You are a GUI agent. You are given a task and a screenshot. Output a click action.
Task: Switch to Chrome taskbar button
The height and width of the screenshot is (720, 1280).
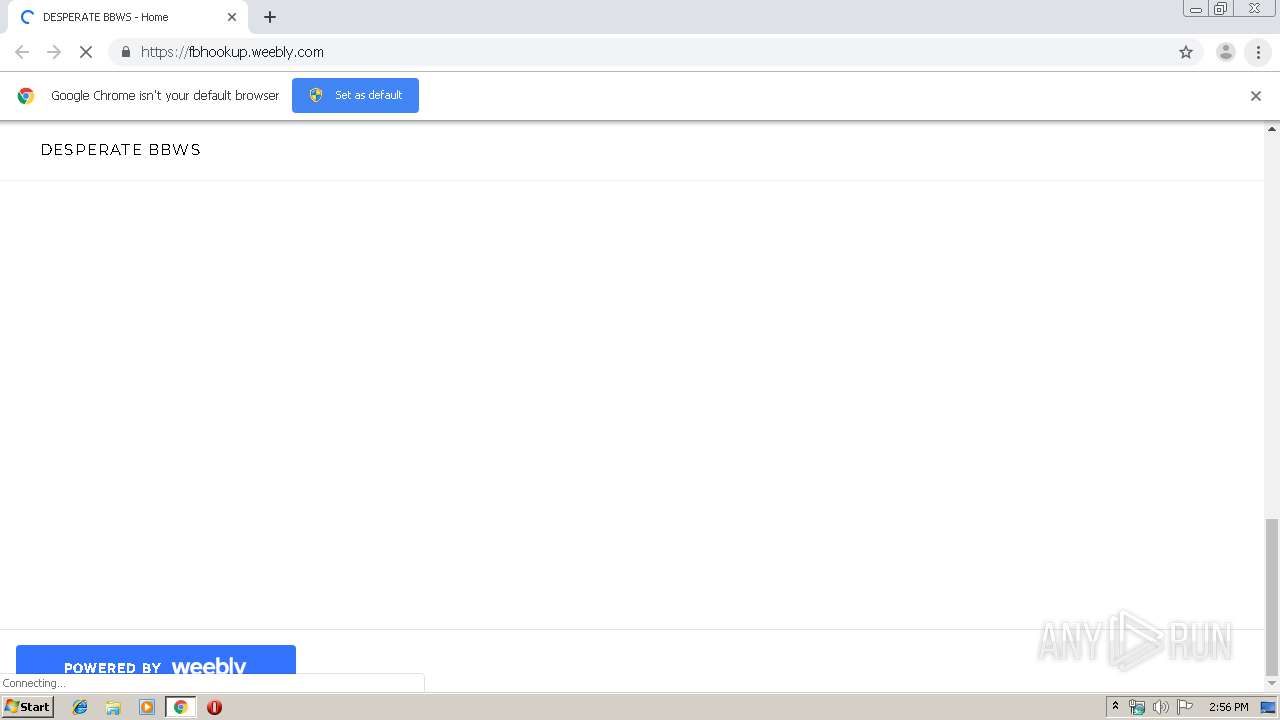point(180,707)
